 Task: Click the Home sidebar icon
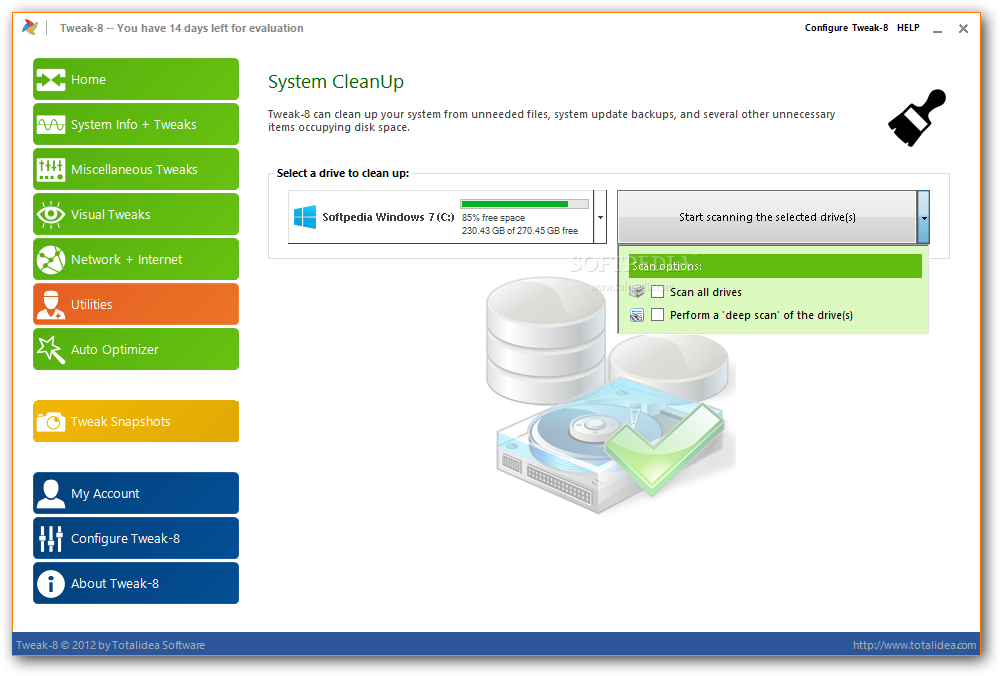pos(50,80)
